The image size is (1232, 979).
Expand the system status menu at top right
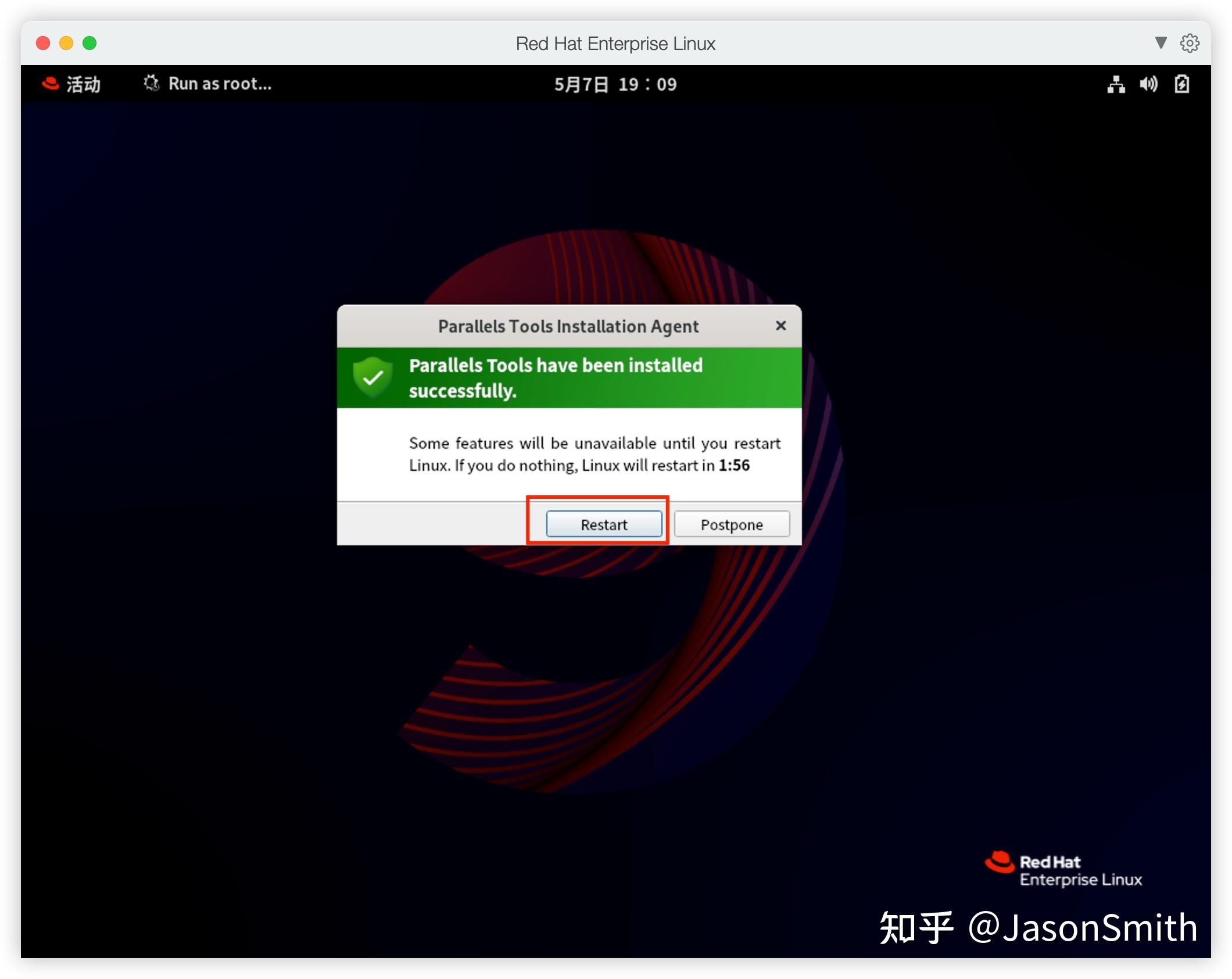tap(1149, 84)
